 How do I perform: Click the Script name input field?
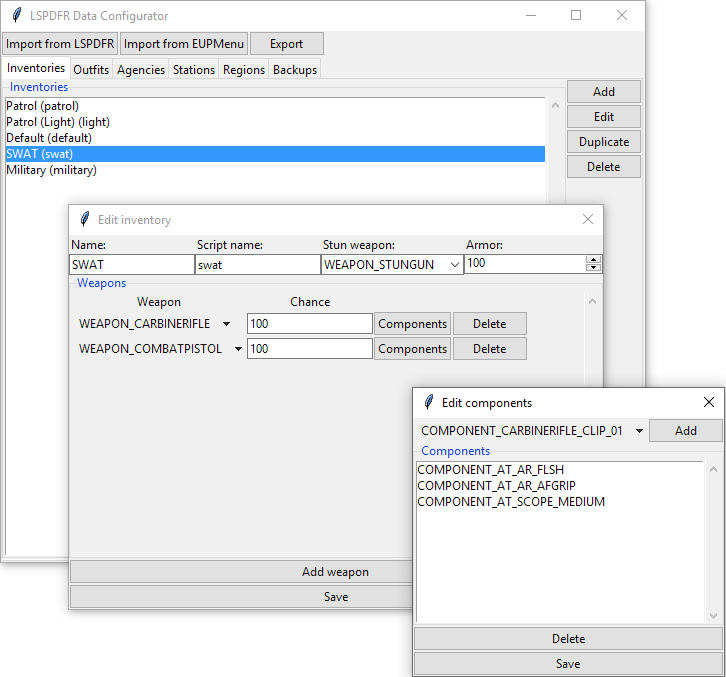click(x=257, y=265)
